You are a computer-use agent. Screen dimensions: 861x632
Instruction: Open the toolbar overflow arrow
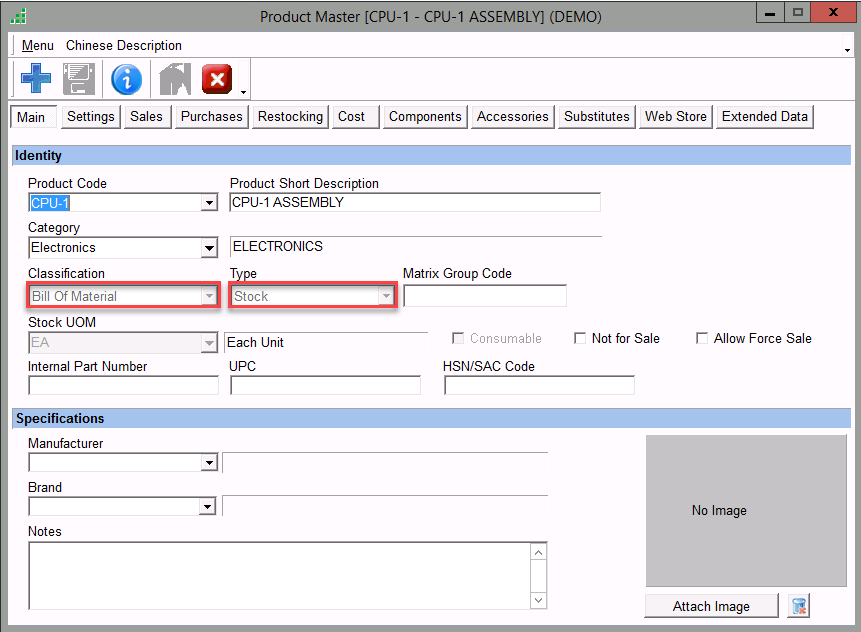pos(243,90)
